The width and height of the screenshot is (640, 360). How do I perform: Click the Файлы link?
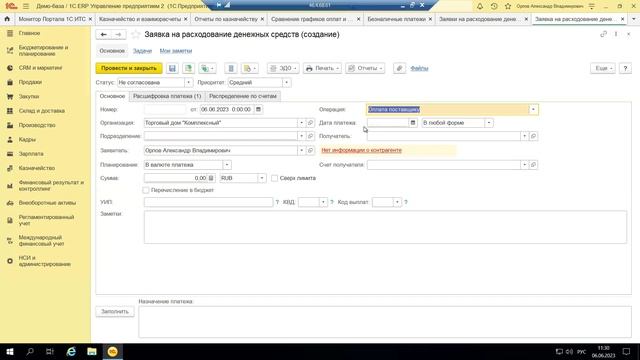419,68
